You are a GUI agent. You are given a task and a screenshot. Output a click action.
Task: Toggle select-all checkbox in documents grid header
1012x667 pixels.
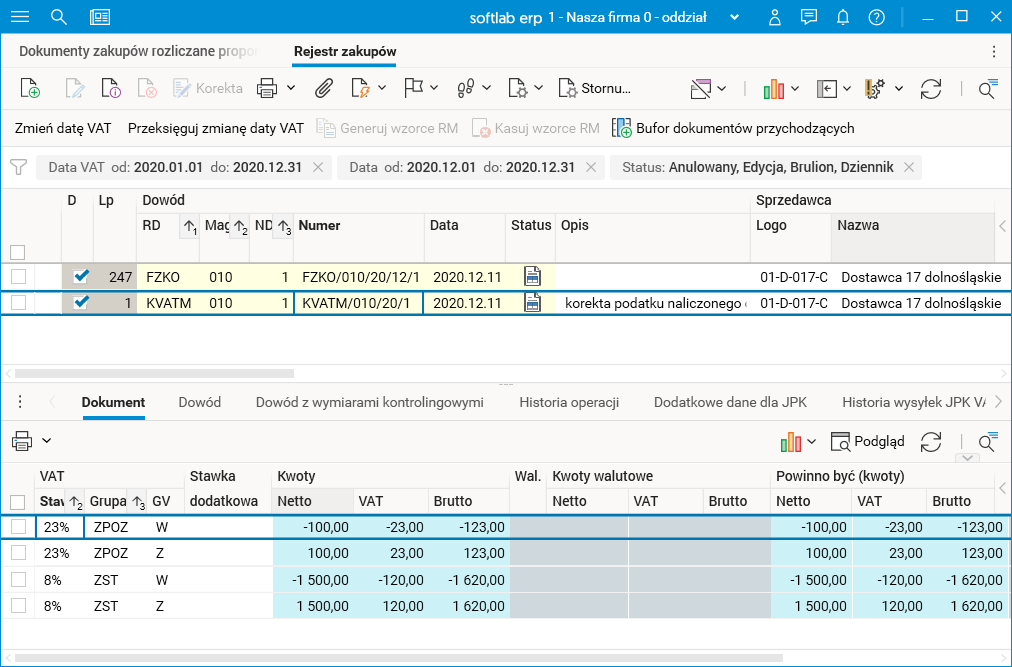(x=18, y=252)
